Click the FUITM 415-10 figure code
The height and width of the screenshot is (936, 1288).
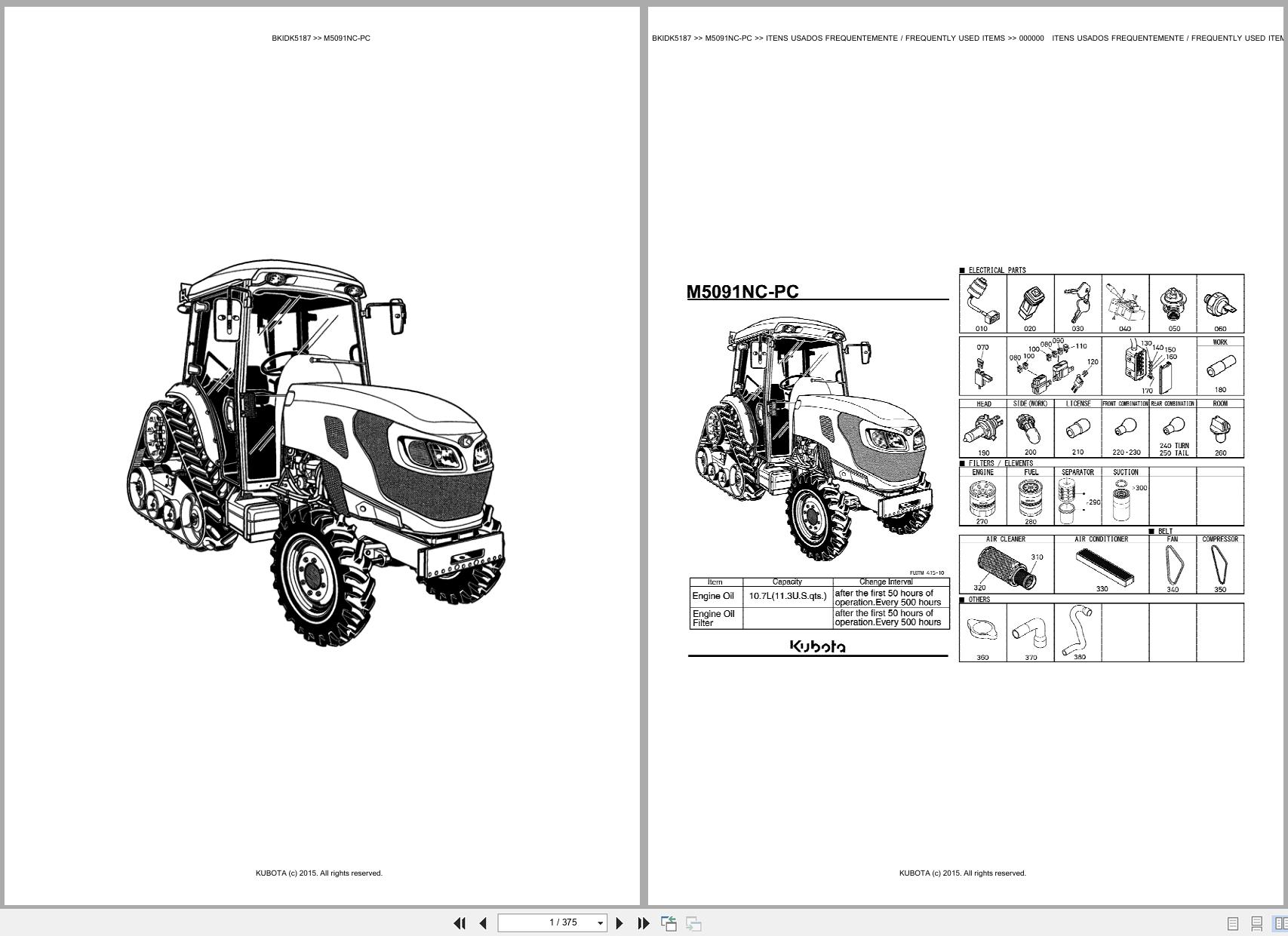[x=927, y=573]
